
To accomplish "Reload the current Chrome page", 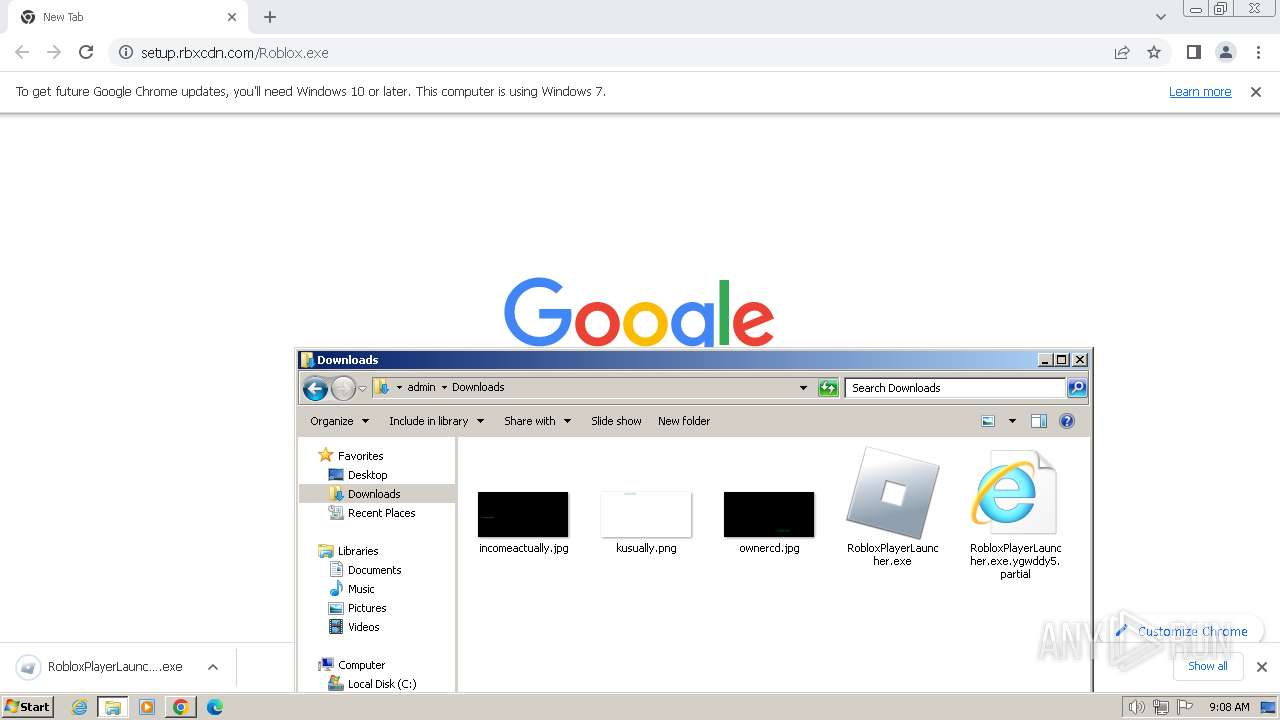I will tap(86, 52).
